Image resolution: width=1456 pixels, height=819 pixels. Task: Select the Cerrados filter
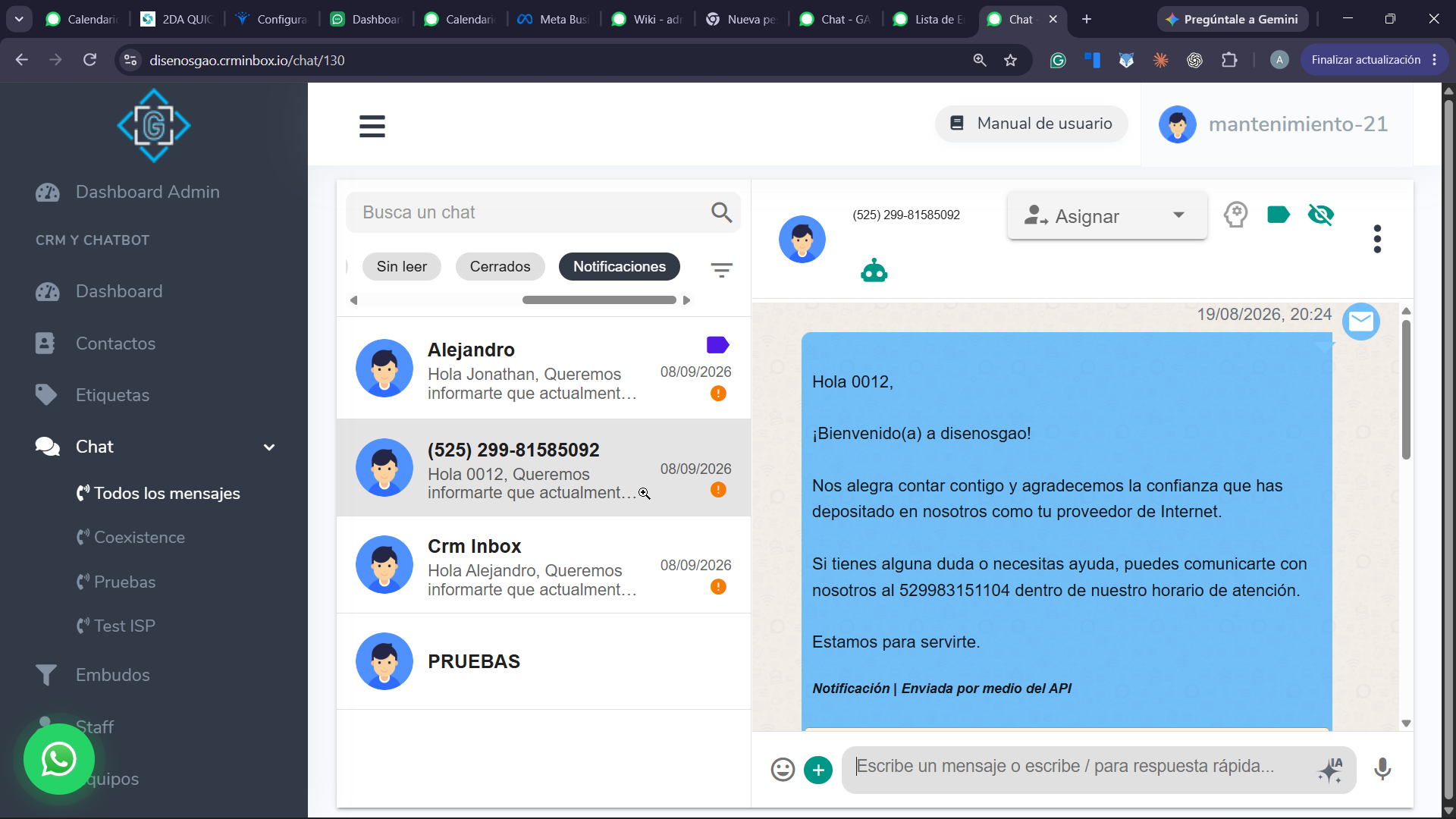point(500,267)
